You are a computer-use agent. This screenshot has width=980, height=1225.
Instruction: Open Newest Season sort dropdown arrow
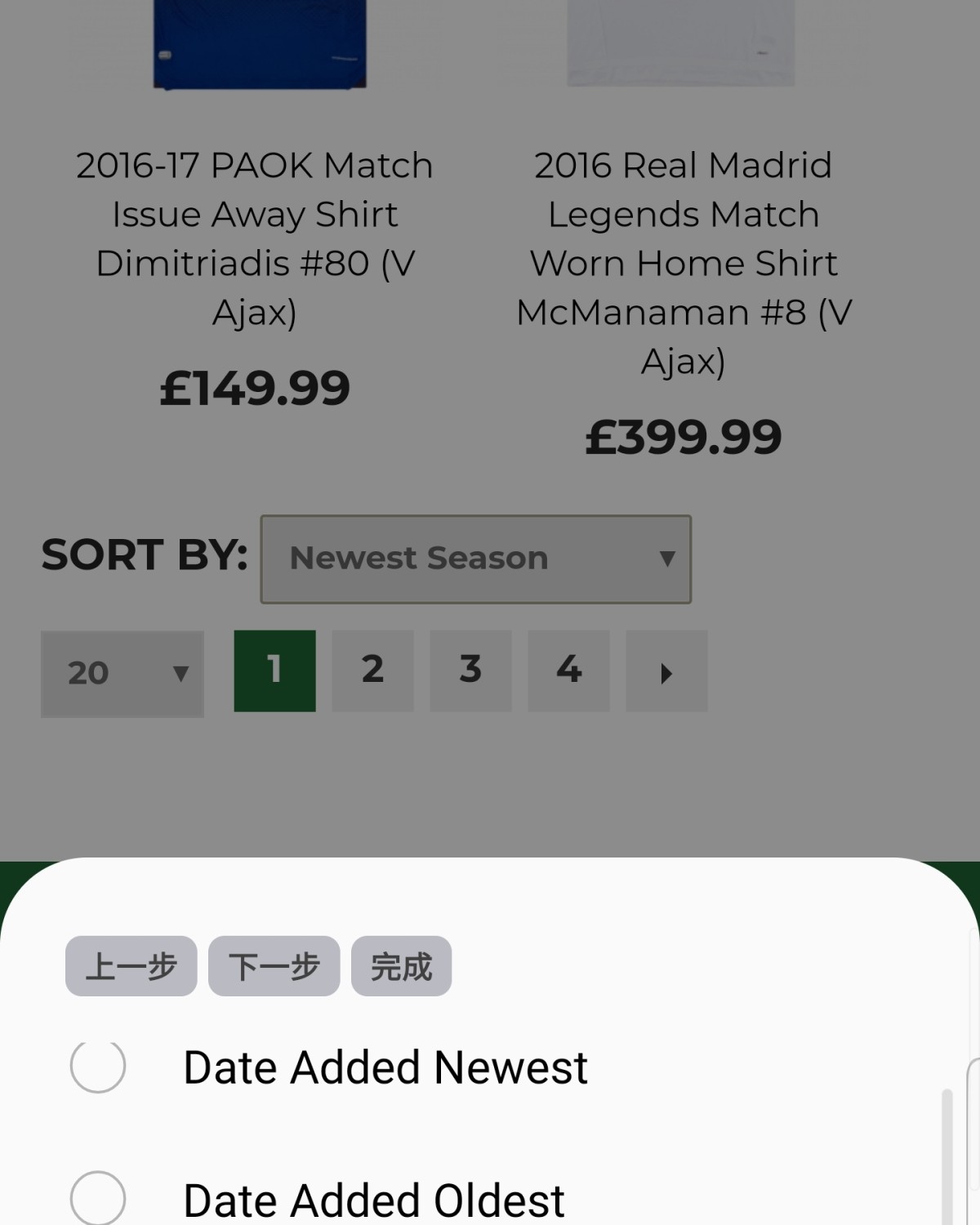click(667, 559)
